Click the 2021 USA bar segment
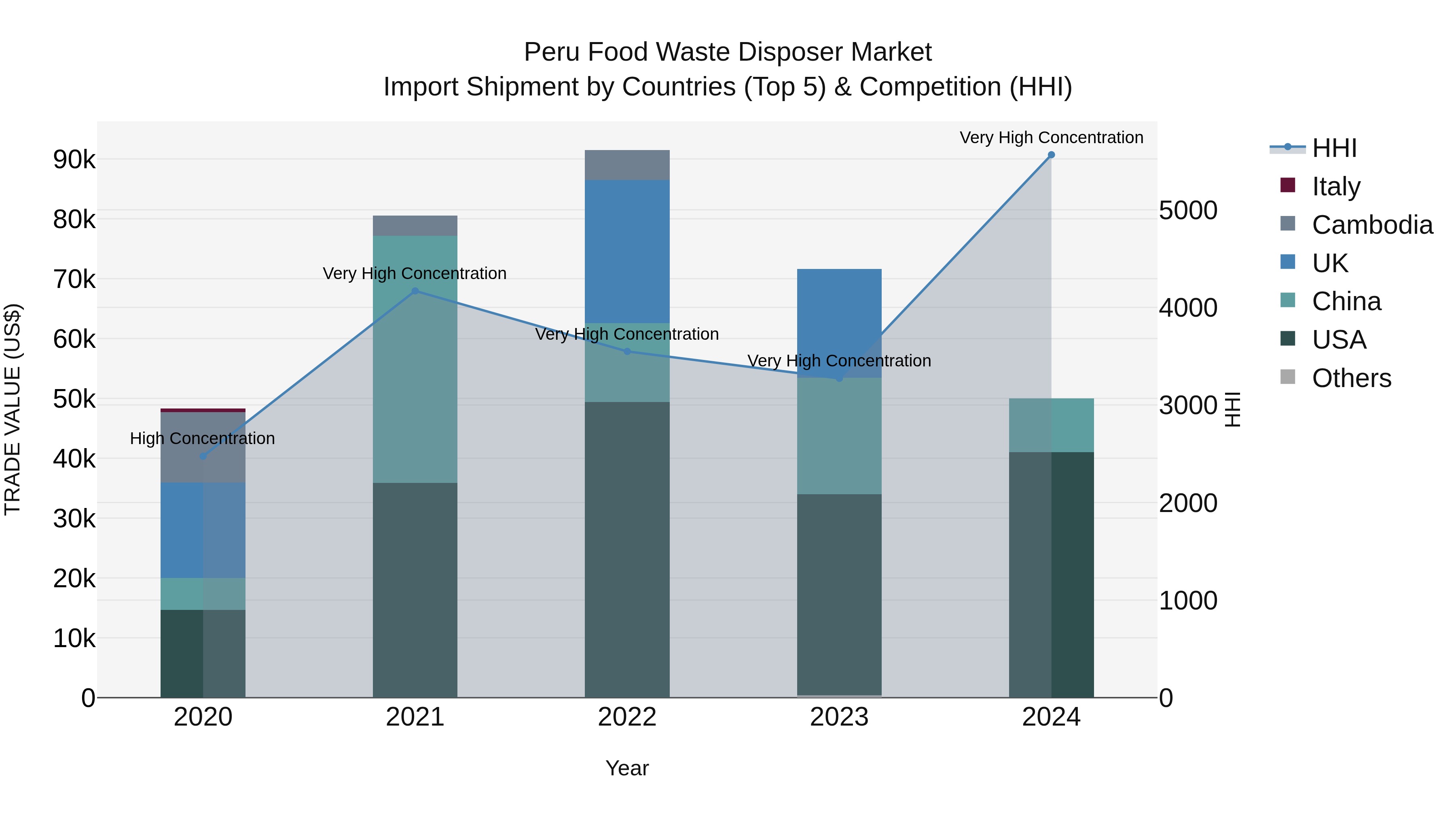Image resolution: width=1456 pixels, height=819 pixels. (x=415, y=590)
